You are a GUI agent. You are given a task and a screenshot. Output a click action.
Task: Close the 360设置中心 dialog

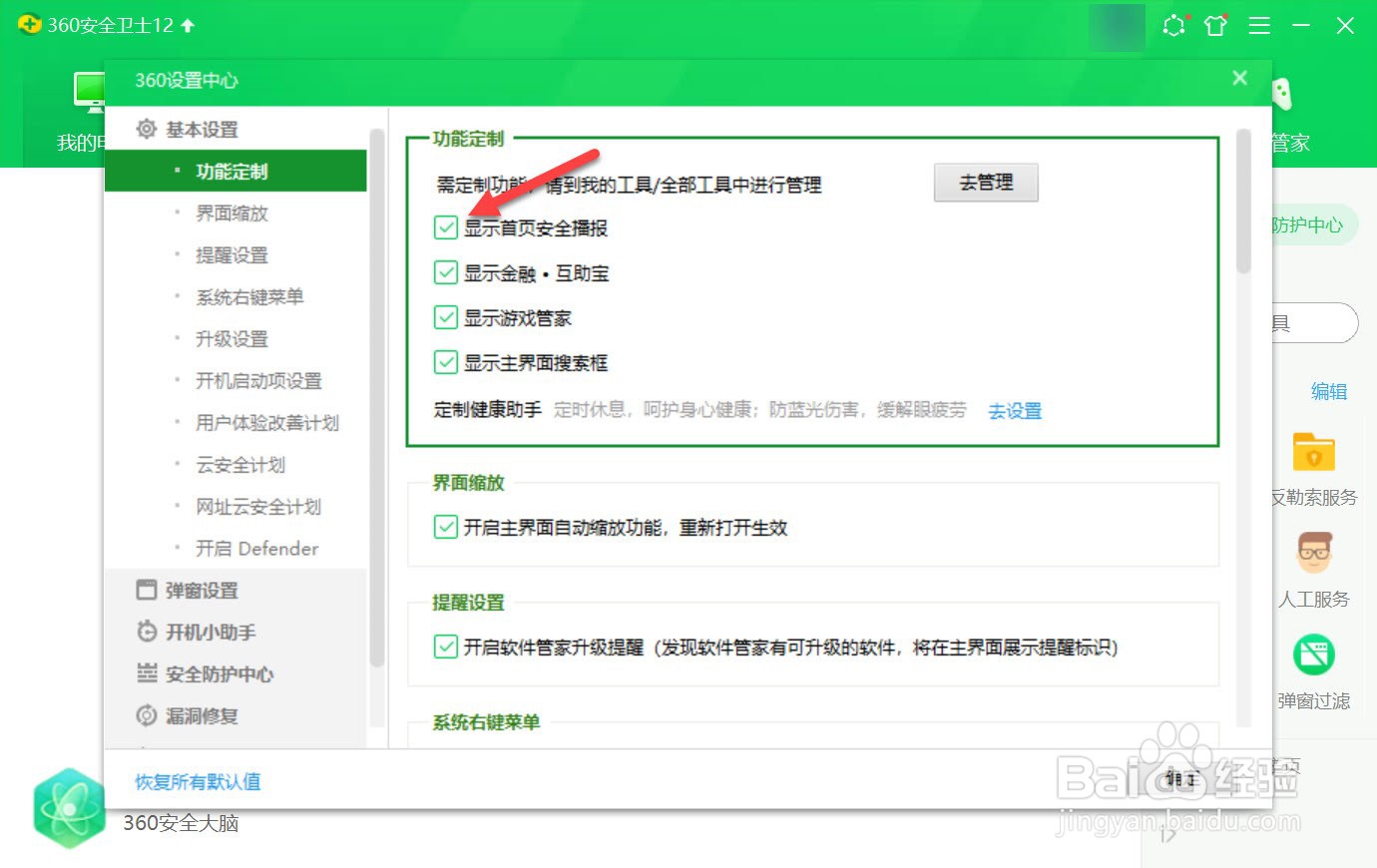click(1239, 78)
